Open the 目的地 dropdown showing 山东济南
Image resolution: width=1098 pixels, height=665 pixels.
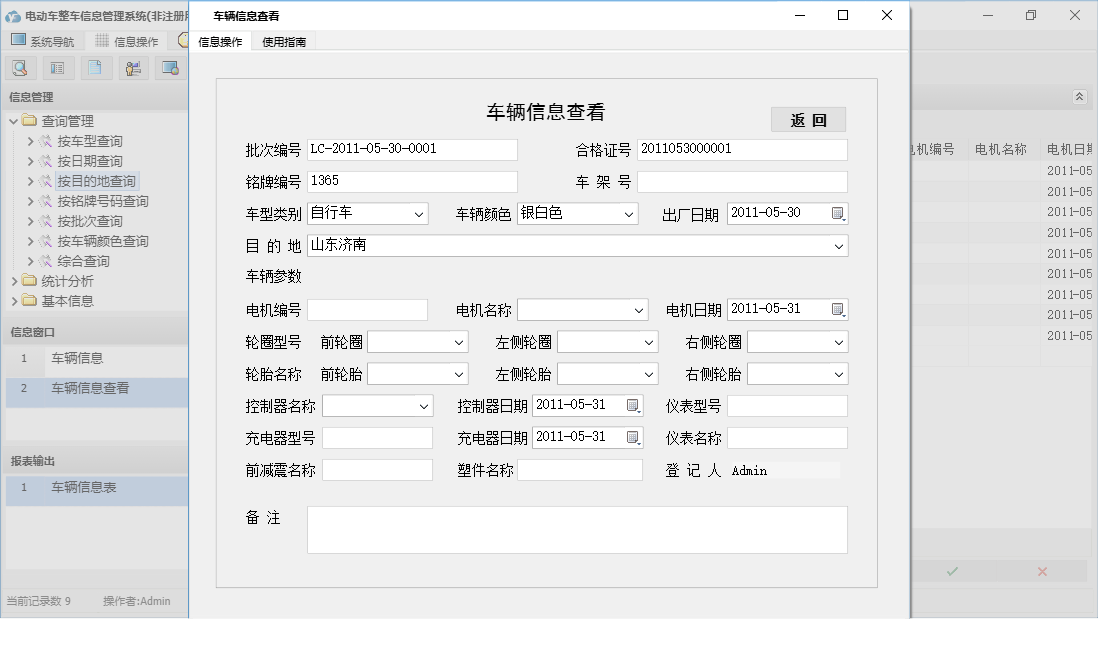[x=840, y=245]
